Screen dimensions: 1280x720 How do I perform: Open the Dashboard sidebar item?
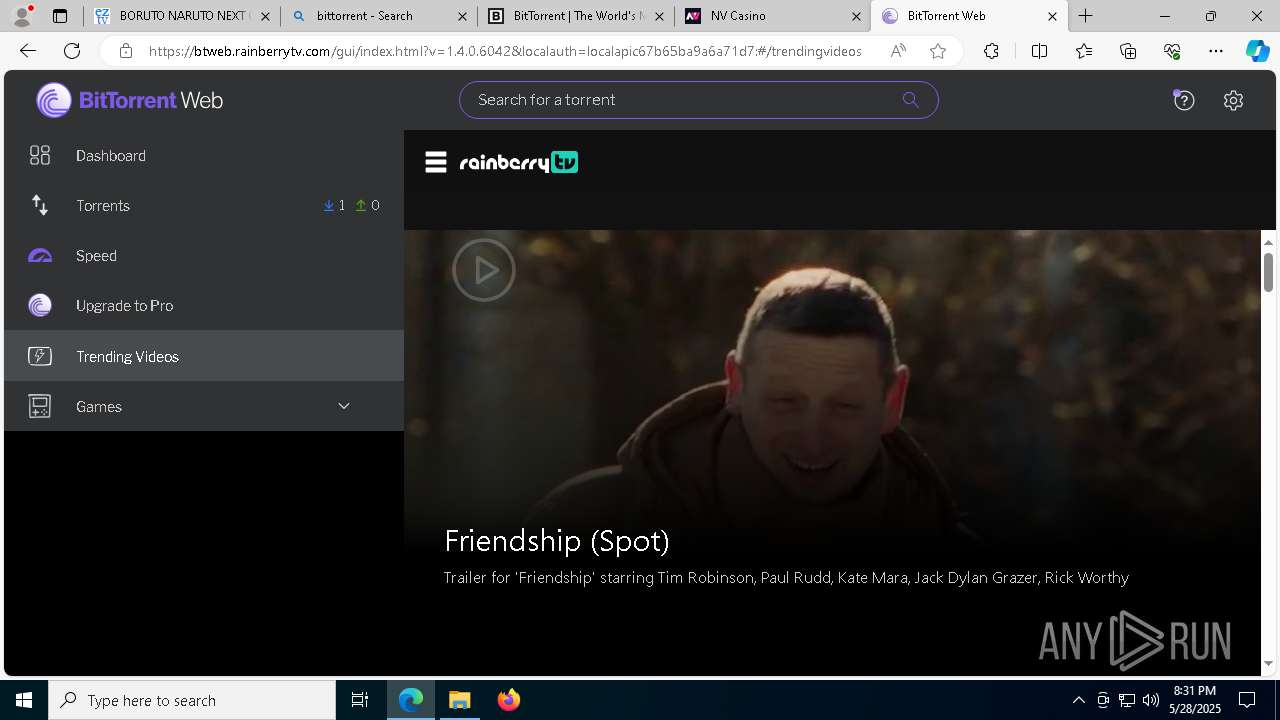204,155
